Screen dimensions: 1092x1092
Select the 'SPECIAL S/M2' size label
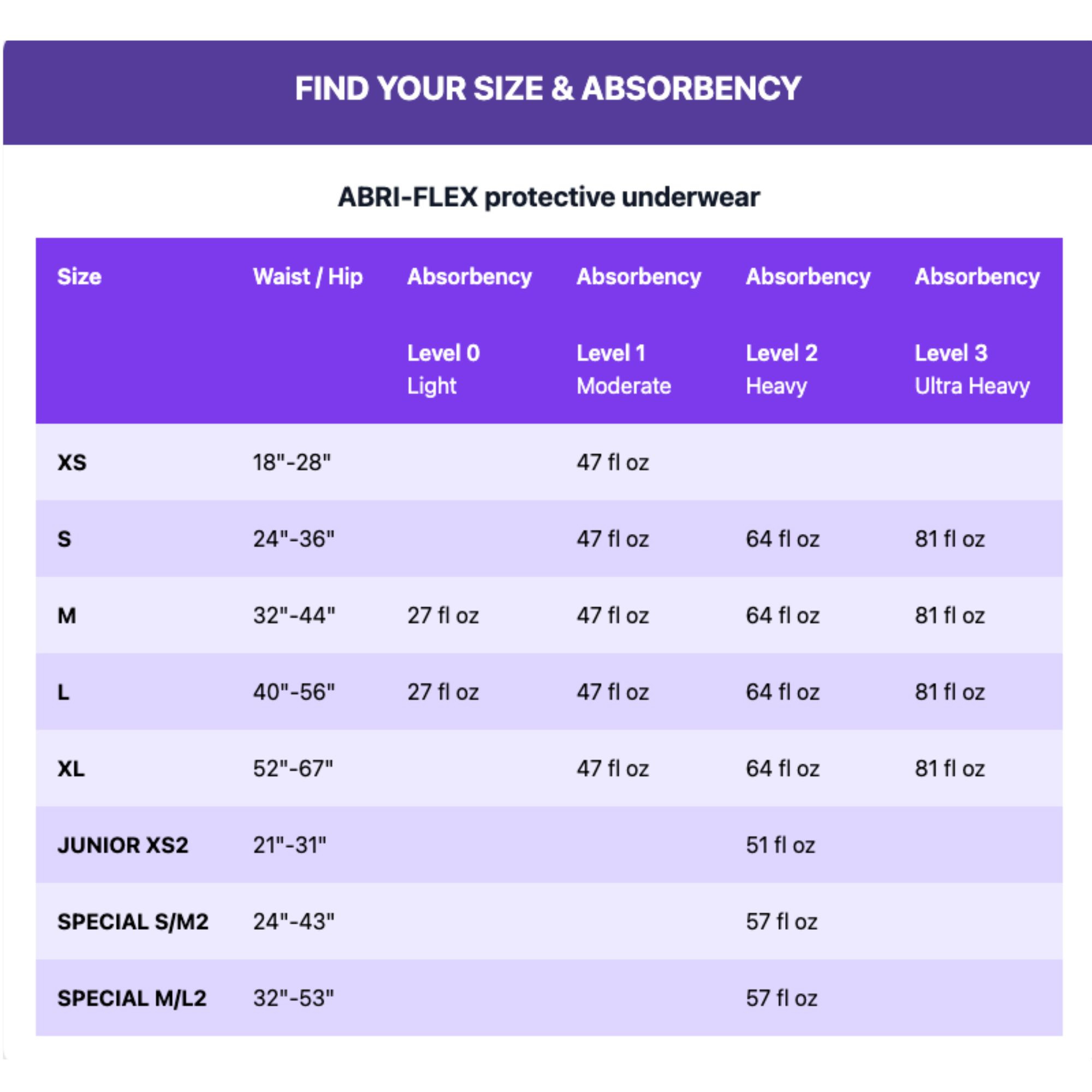pyautogui.click(x=133, y=922)
